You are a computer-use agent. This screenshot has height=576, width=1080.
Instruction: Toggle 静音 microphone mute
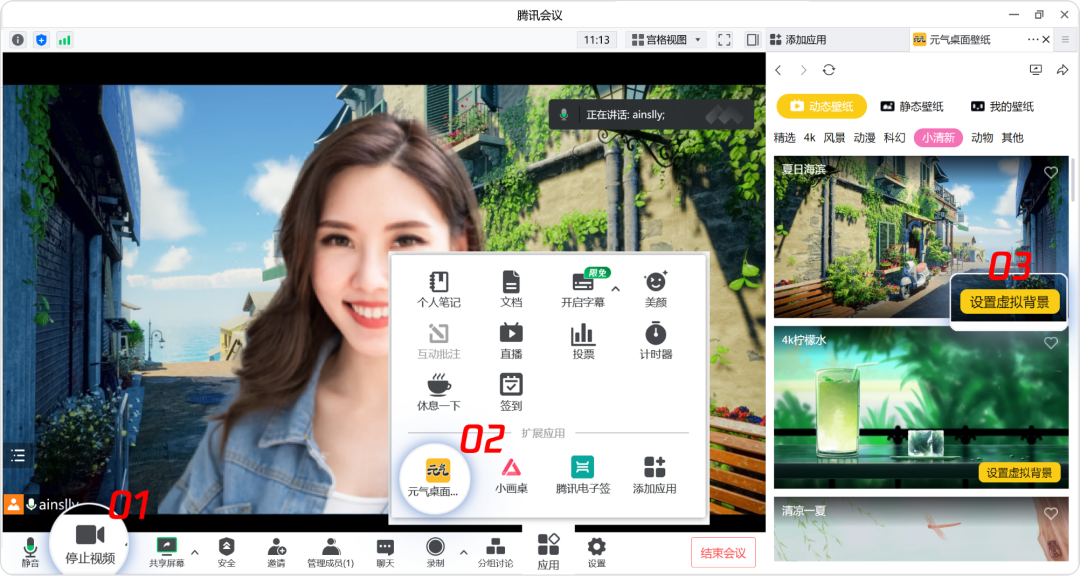(x=30, y=553)
